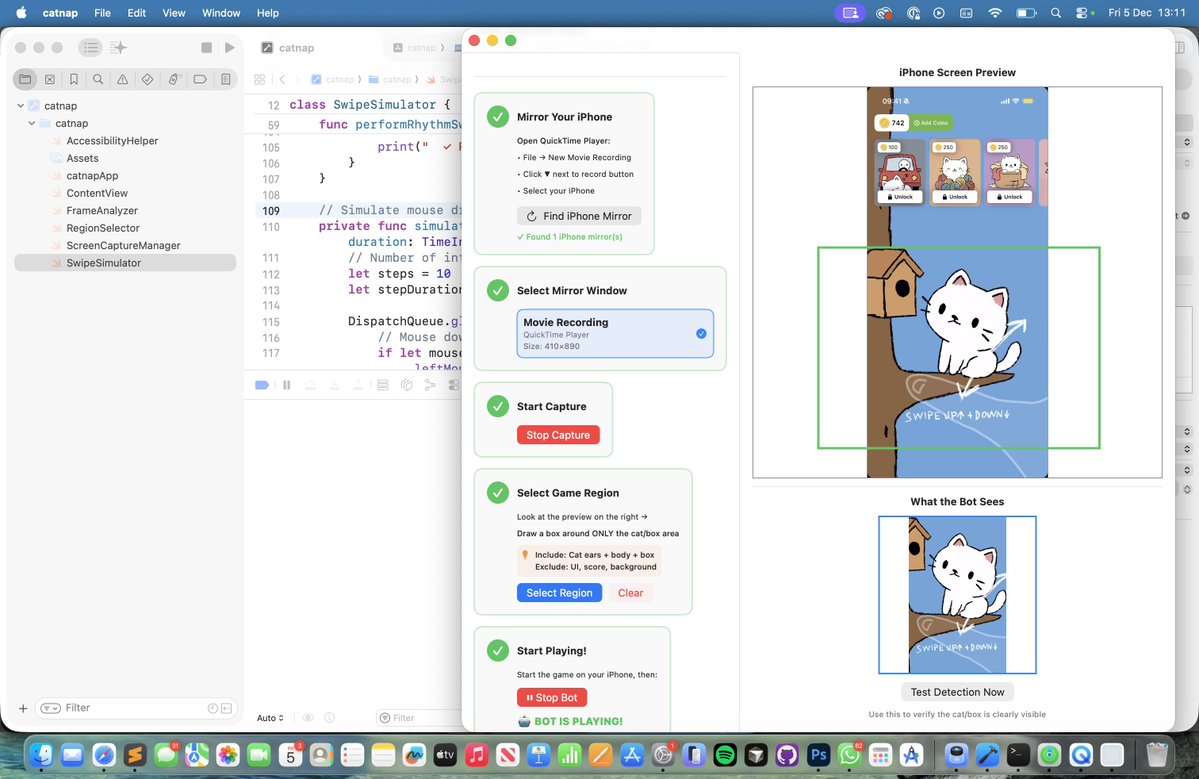Open the Find navigator magnifier icon

coord(98,79)
